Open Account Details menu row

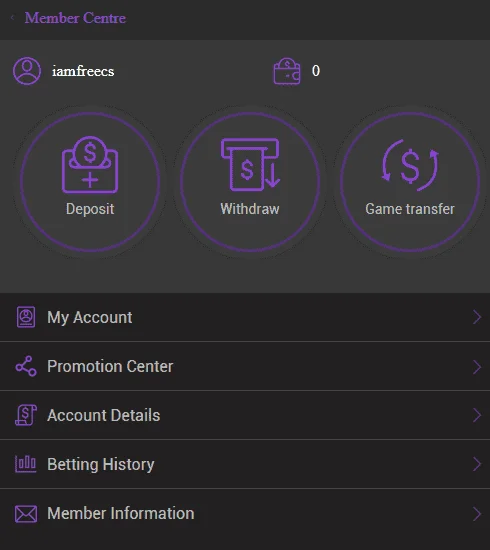245,415
